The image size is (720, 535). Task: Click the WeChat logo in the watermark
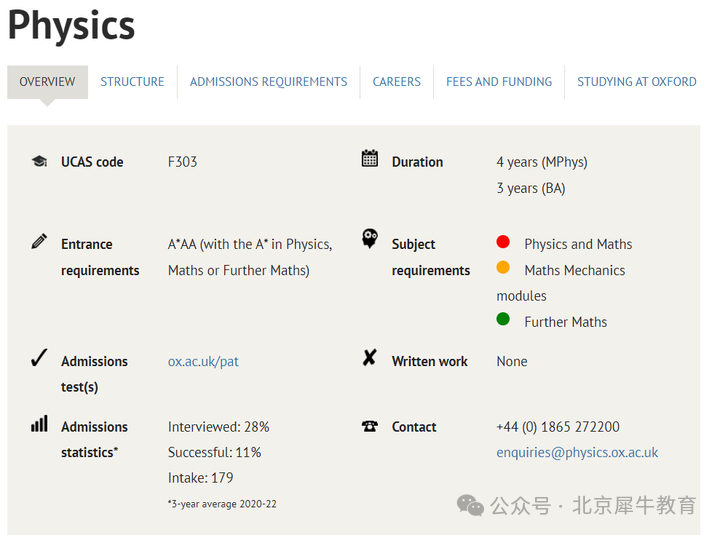click(470, 505)
